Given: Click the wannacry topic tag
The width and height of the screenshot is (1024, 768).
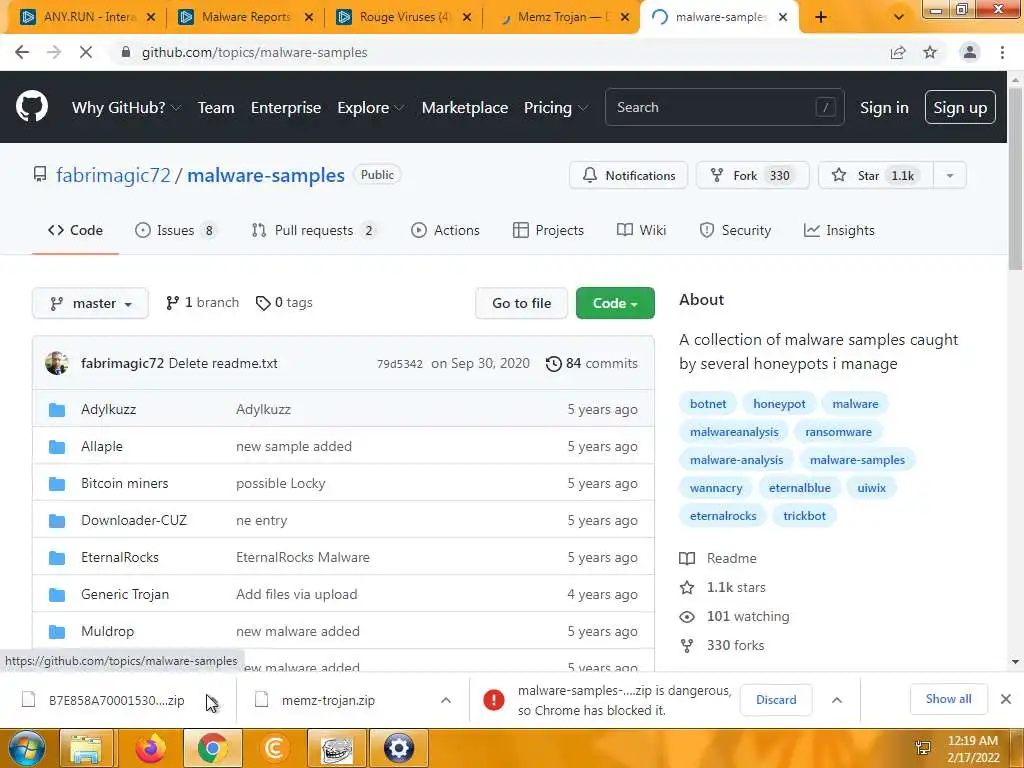Looking at the screenshot, I should point(716,488).
